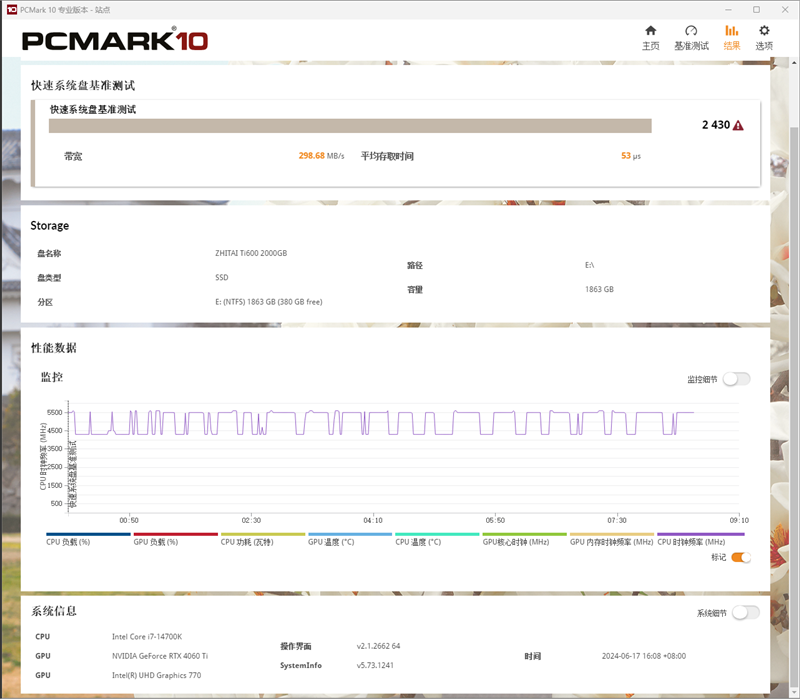Image resolution: width=800 pixels, height=699 pixels.
Task: Toggle CPU 负载 (%) legend series
Action: click(x=88, y=539)
